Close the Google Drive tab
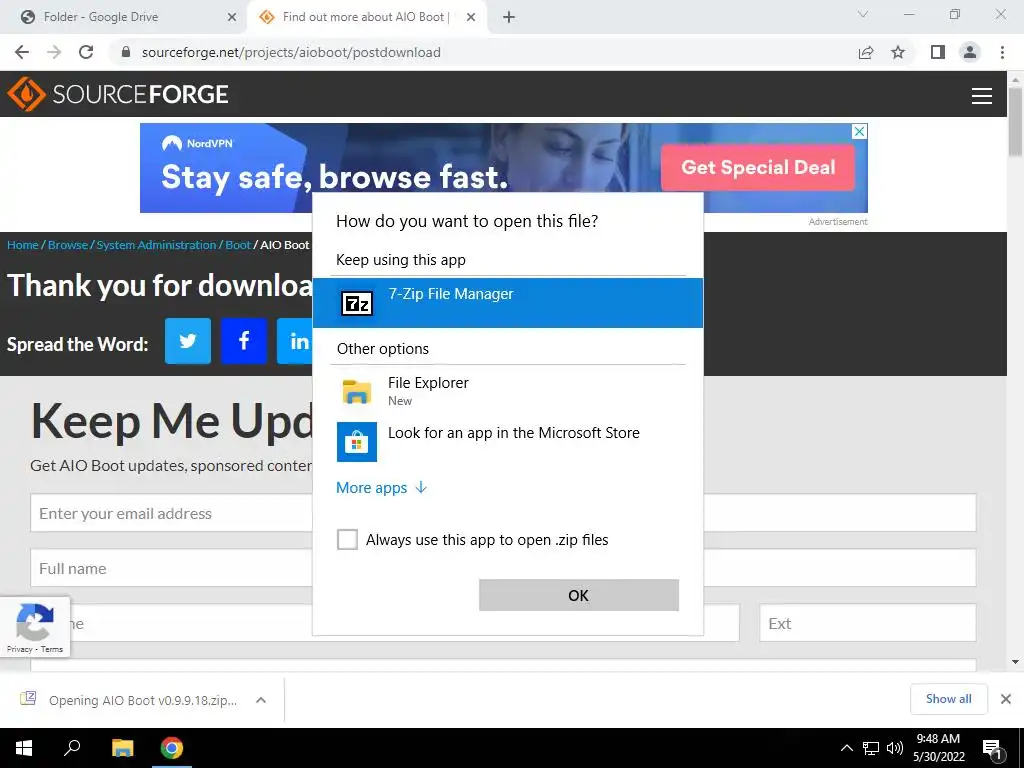Screen dimensions: 1024x768 (231, 17)
